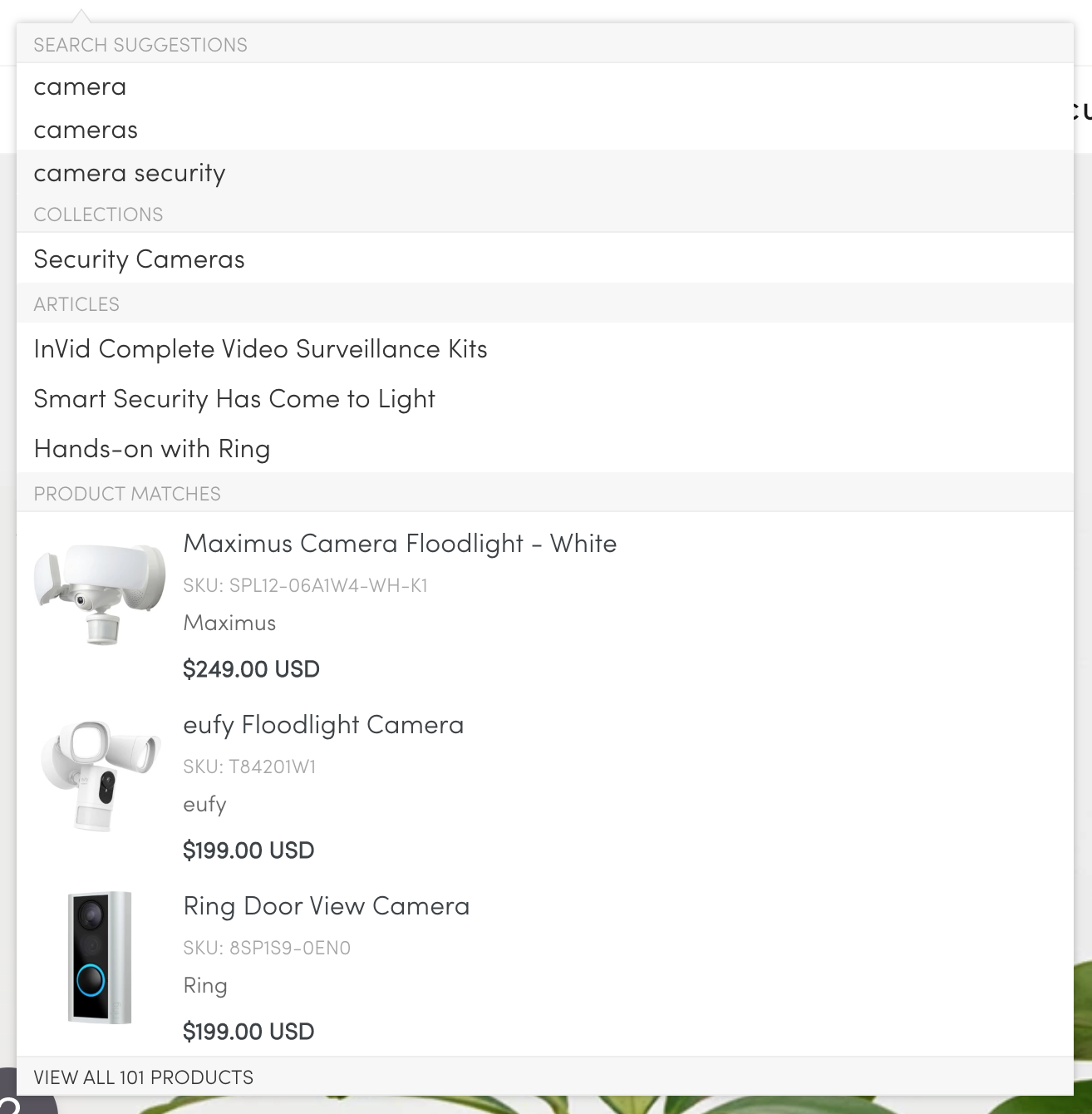The image size is (1092, 1114).
Task: Click the $249.00 USD price
Action: [x=251, y=669]
